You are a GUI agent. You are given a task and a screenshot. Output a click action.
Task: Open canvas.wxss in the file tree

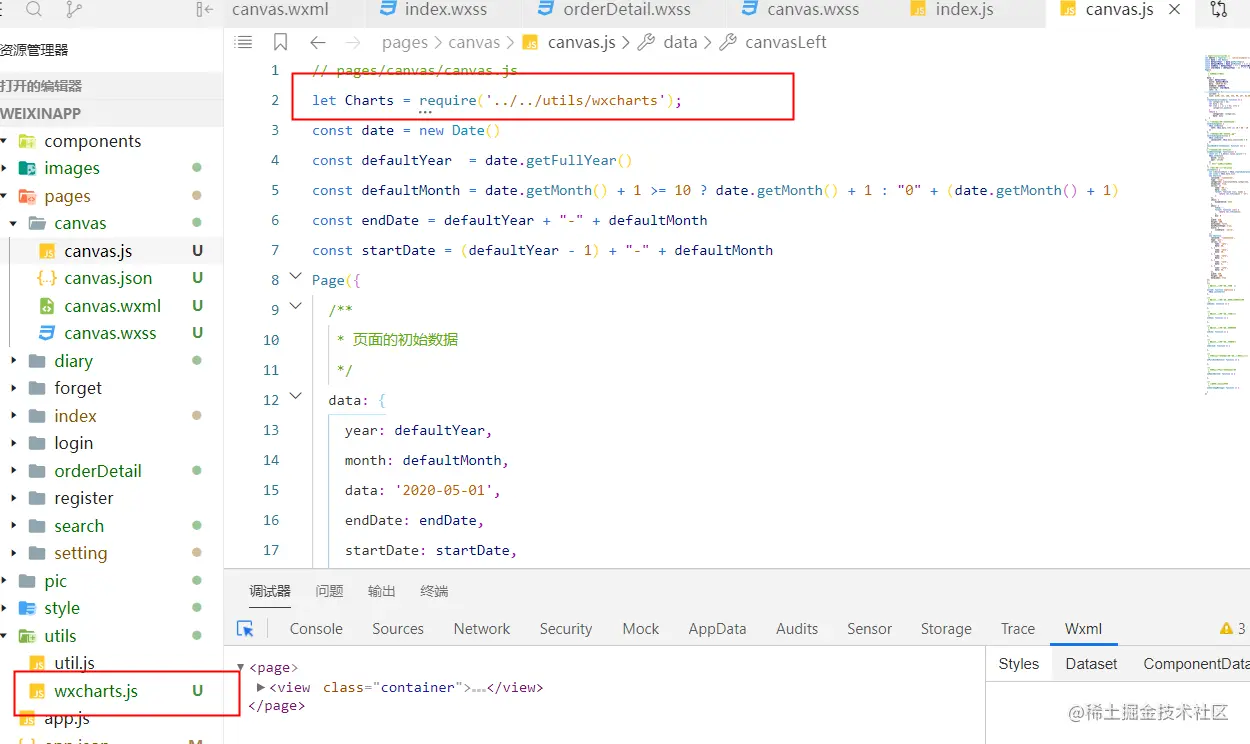pos(110,333)
